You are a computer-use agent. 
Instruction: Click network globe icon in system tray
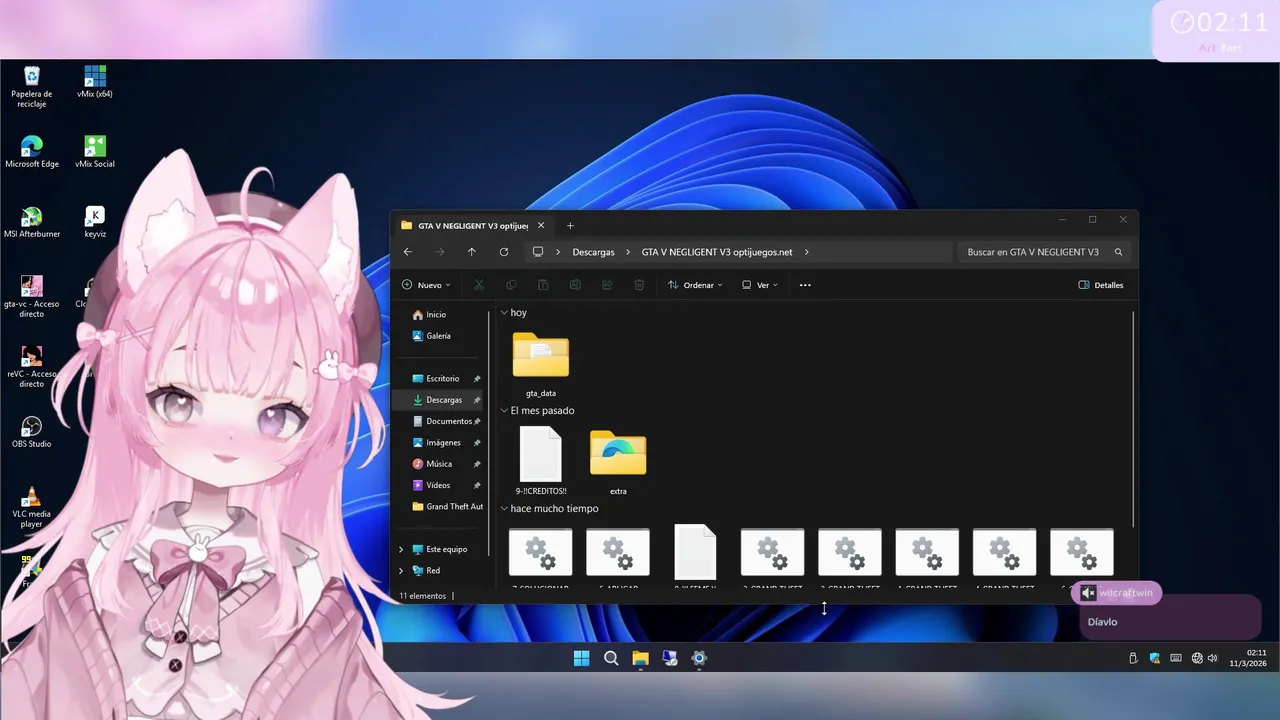point(1197,658)
